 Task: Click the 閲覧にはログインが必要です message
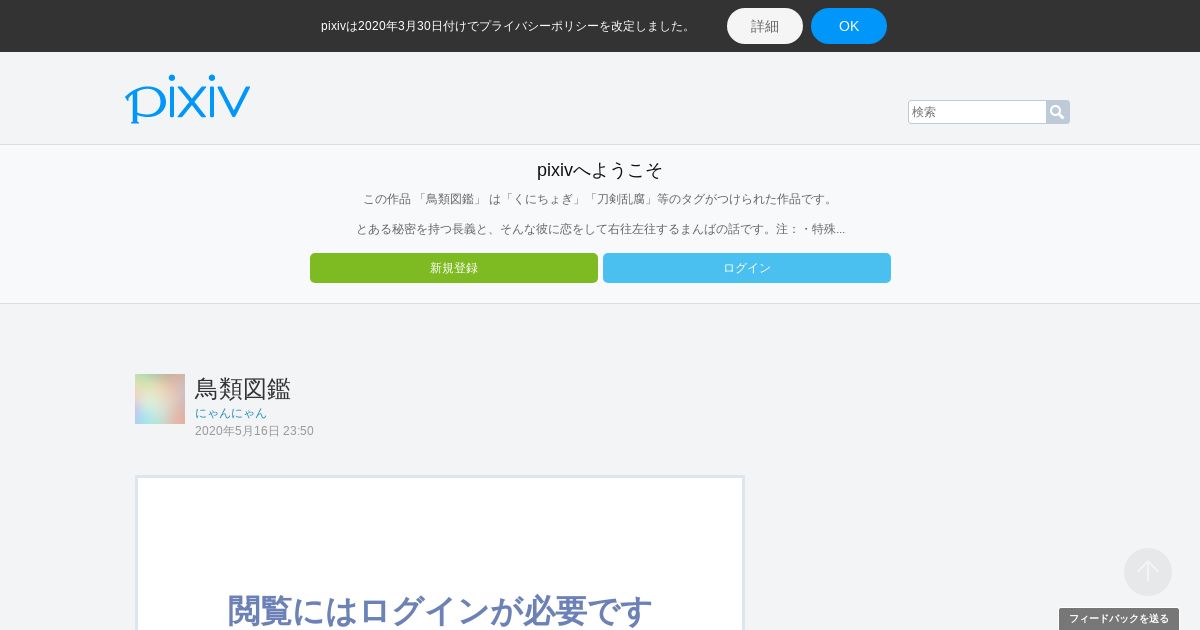[440, 610]
